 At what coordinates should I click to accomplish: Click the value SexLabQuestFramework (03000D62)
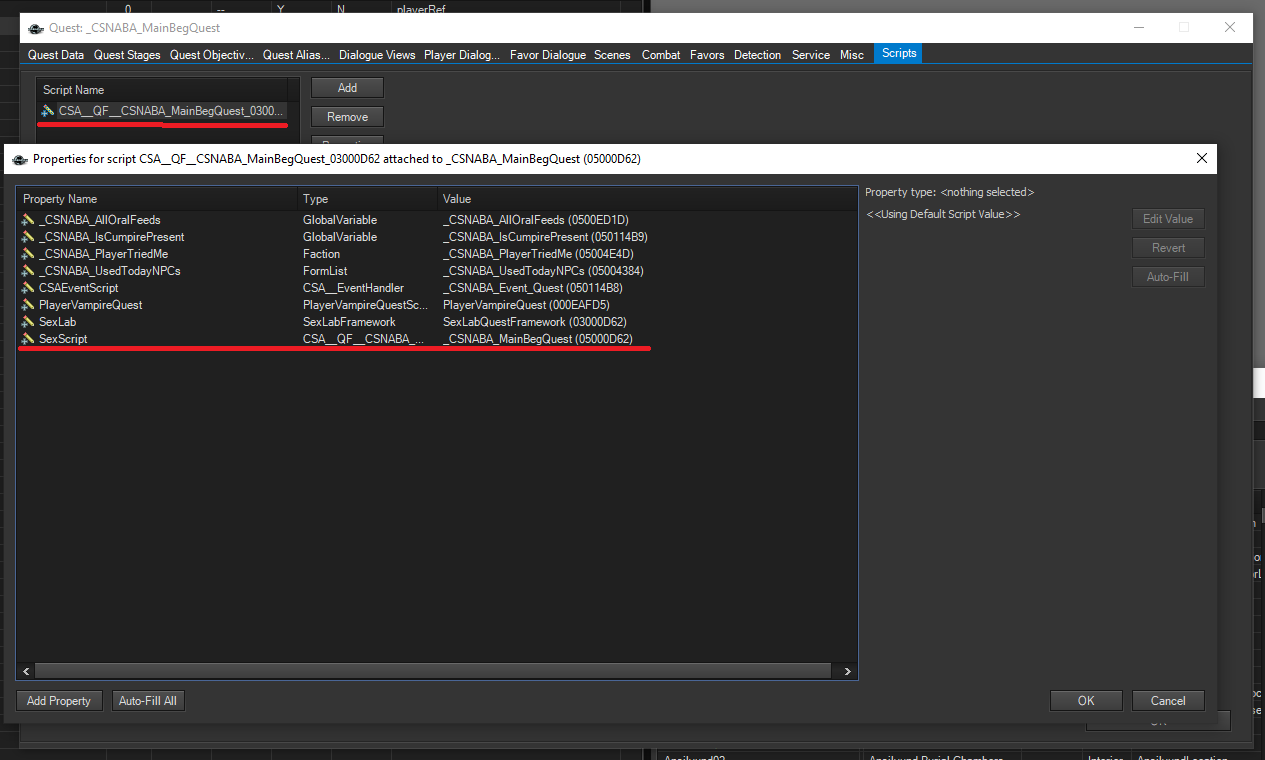(534, 322)
